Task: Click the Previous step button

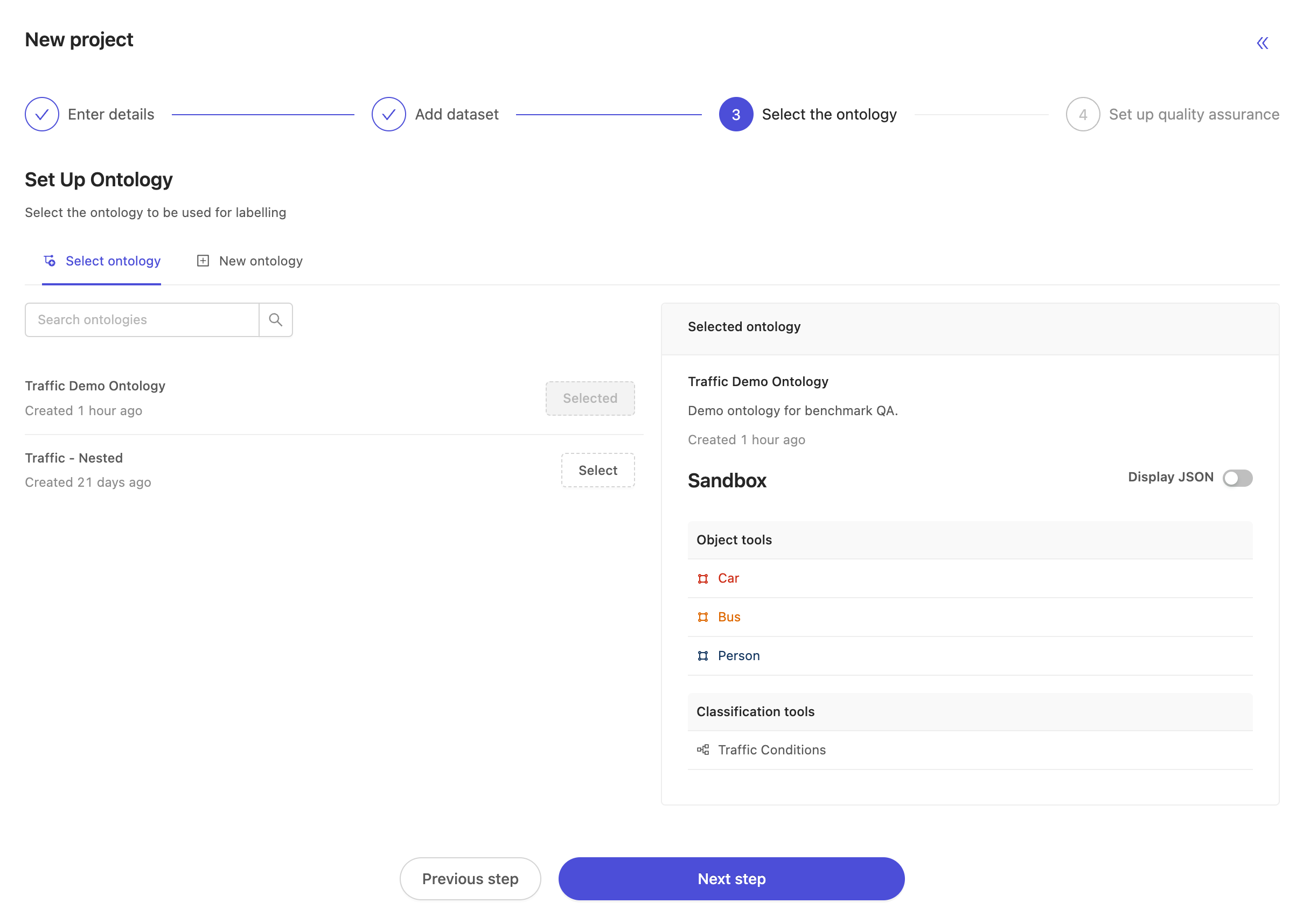Action: point(470,878)
